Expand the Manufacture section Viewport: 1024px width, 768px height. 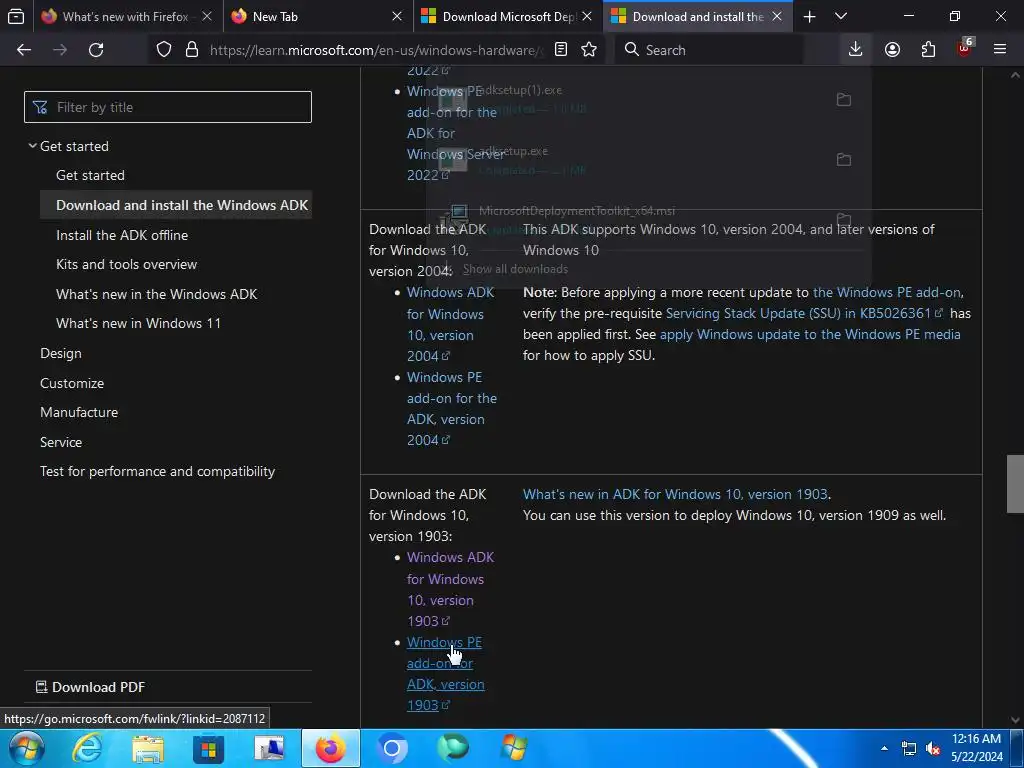(79, 412)
